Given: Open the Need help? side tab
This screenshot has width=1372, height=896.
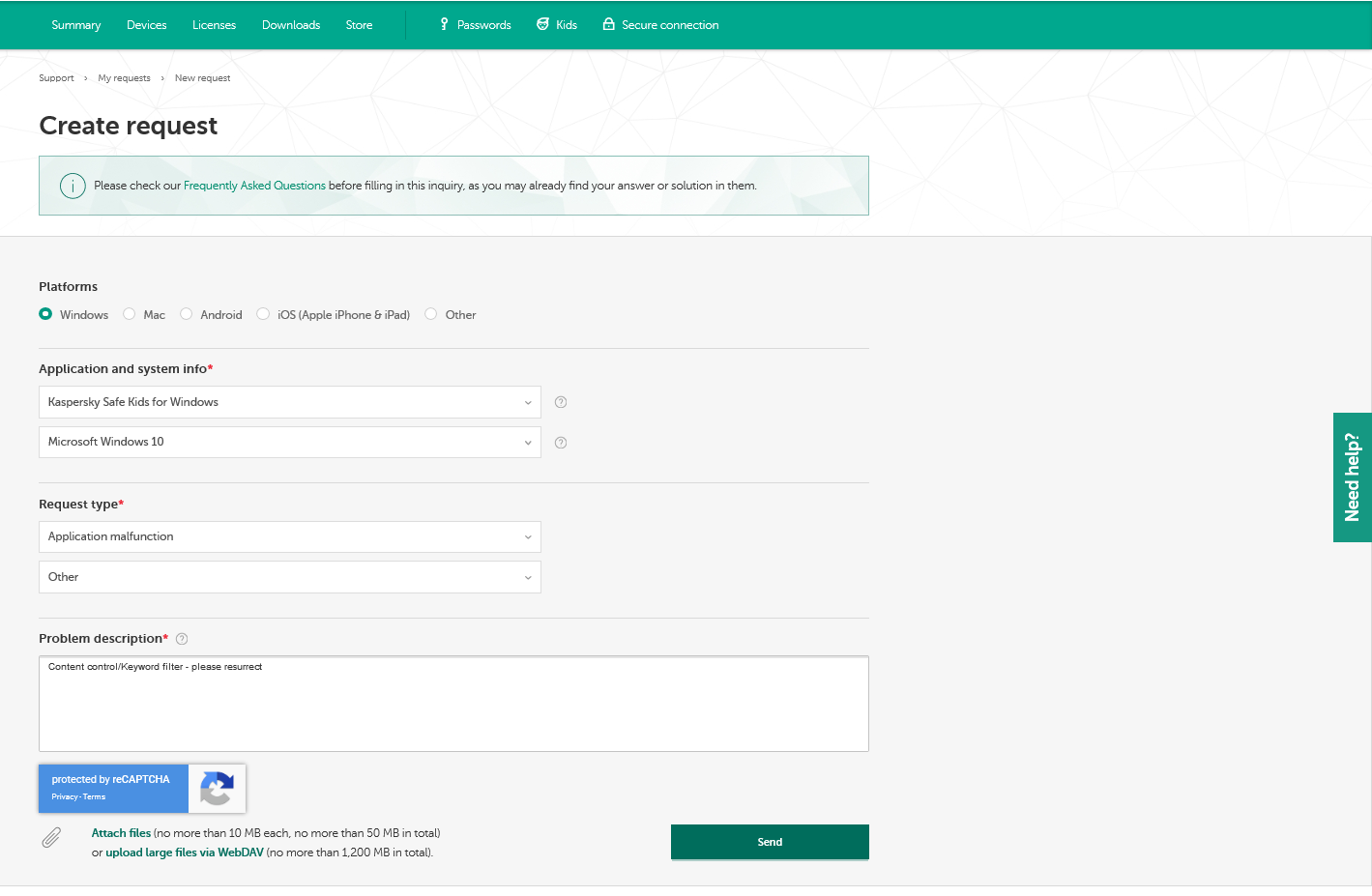Looking at the screenshot, I should (x=1353, y=477).
